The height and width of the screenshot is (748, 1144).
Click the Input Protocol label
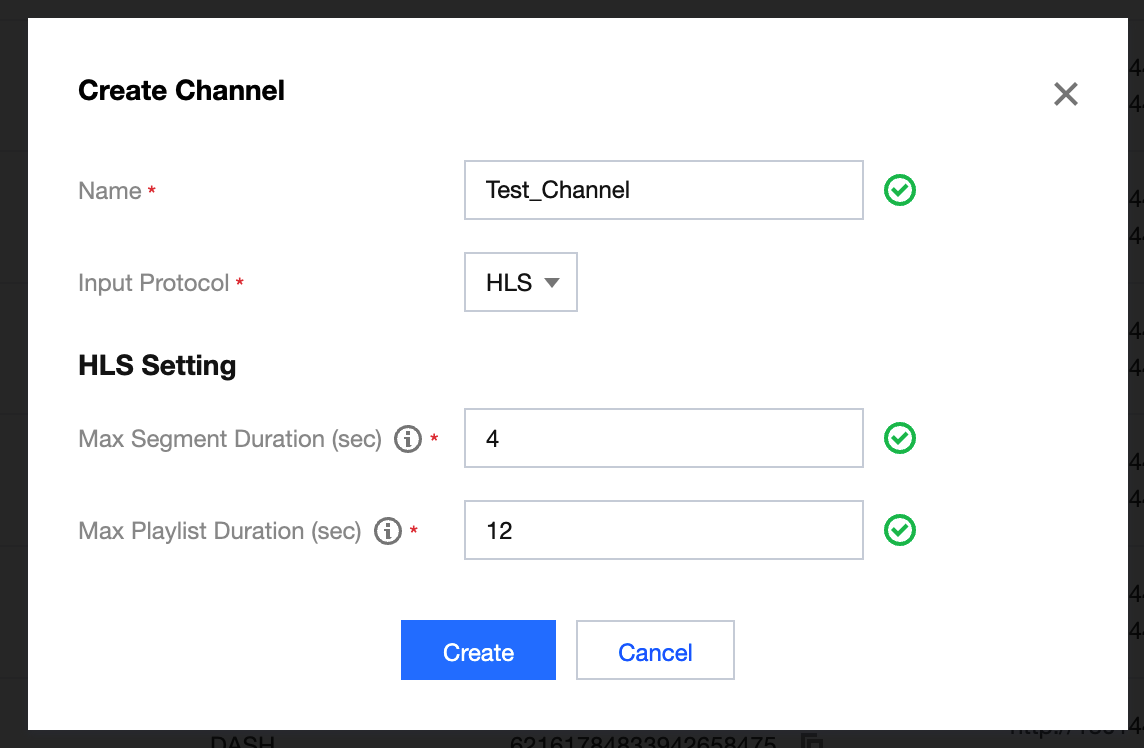point(154,283)
